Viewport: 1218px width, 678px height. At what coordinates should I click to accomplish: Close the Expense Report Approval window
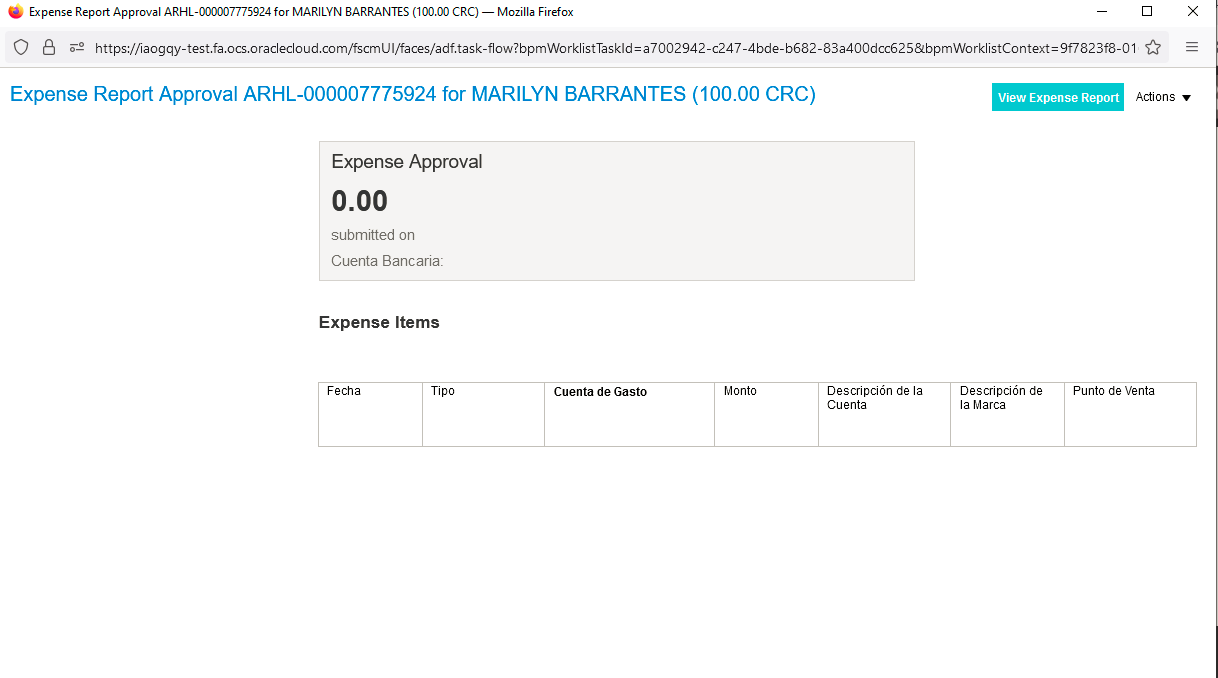click(x=1193, y=12)
